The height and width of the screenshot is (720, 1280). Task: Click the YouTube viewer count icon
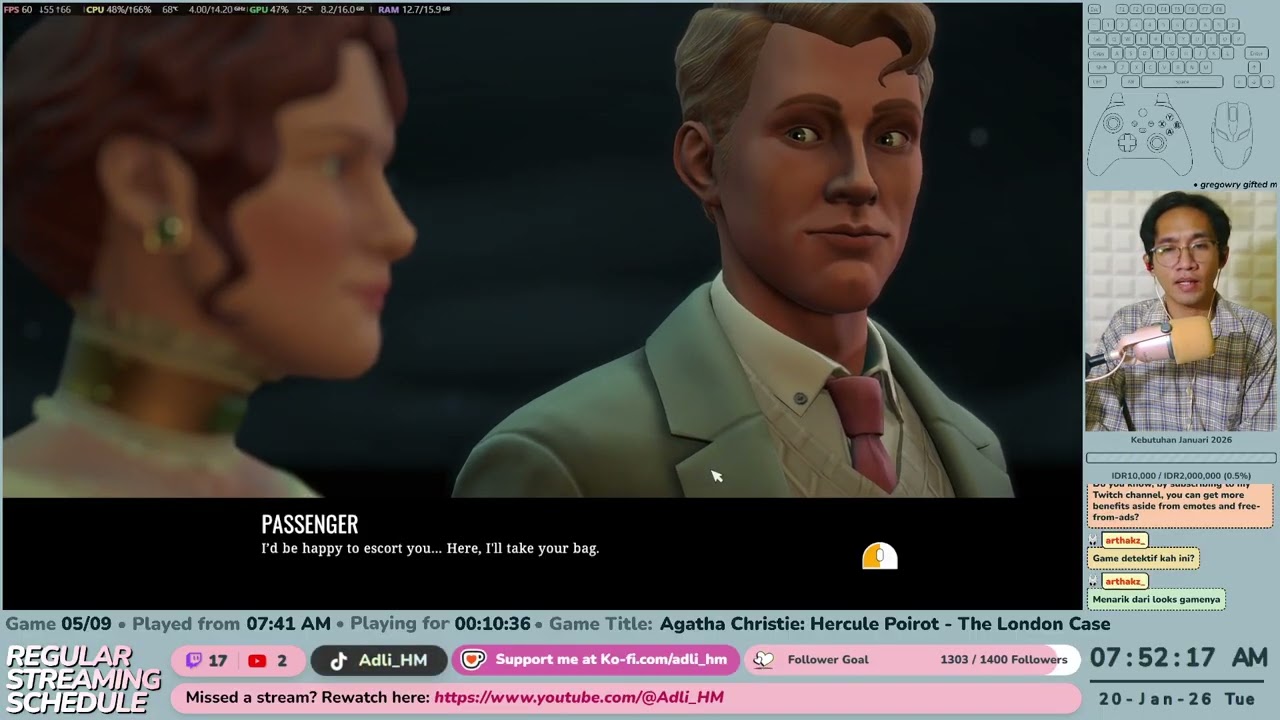257,660
